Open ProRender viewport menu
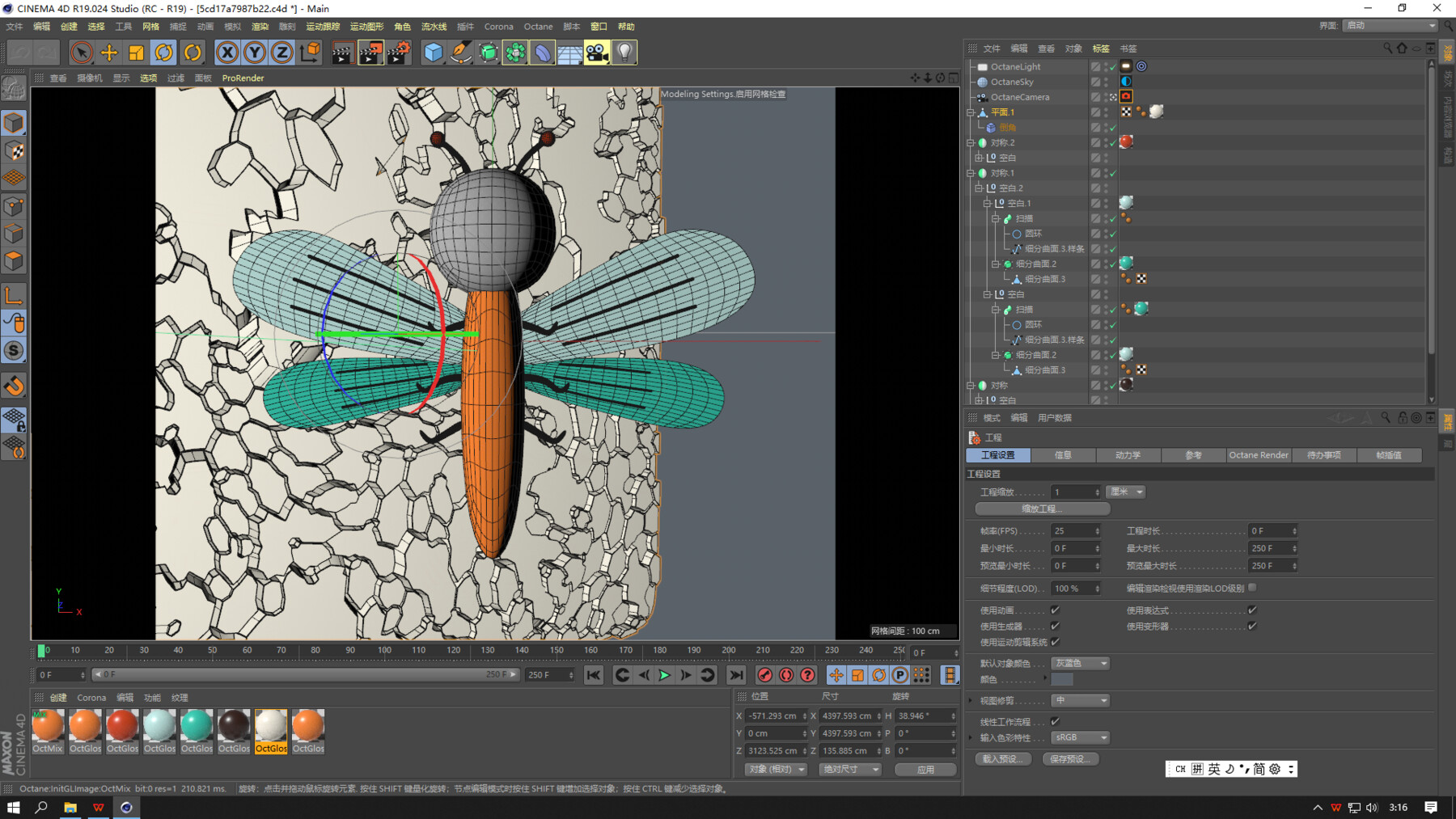Viewport: 1456px width, 819px height. [243, 78]
